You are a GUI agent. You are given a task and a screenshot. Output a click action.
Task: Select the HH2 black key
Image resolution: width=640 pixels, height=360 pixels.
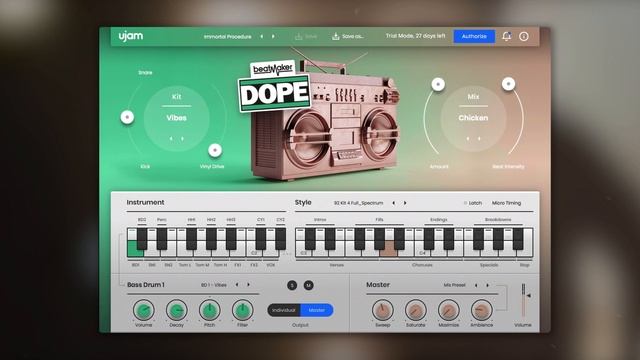[x=211, y=239]
